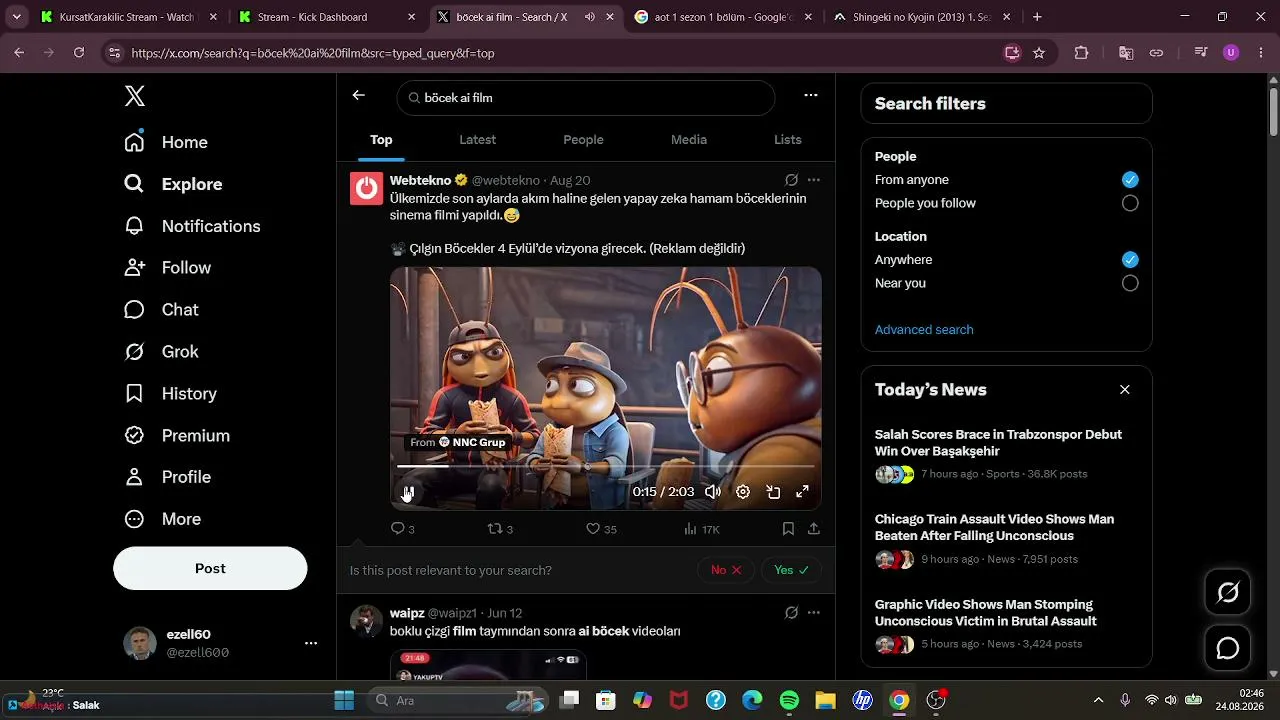Expand the video to fullscreen
Viewport: 1280px width, 720px height.
[x=802, y=492]
